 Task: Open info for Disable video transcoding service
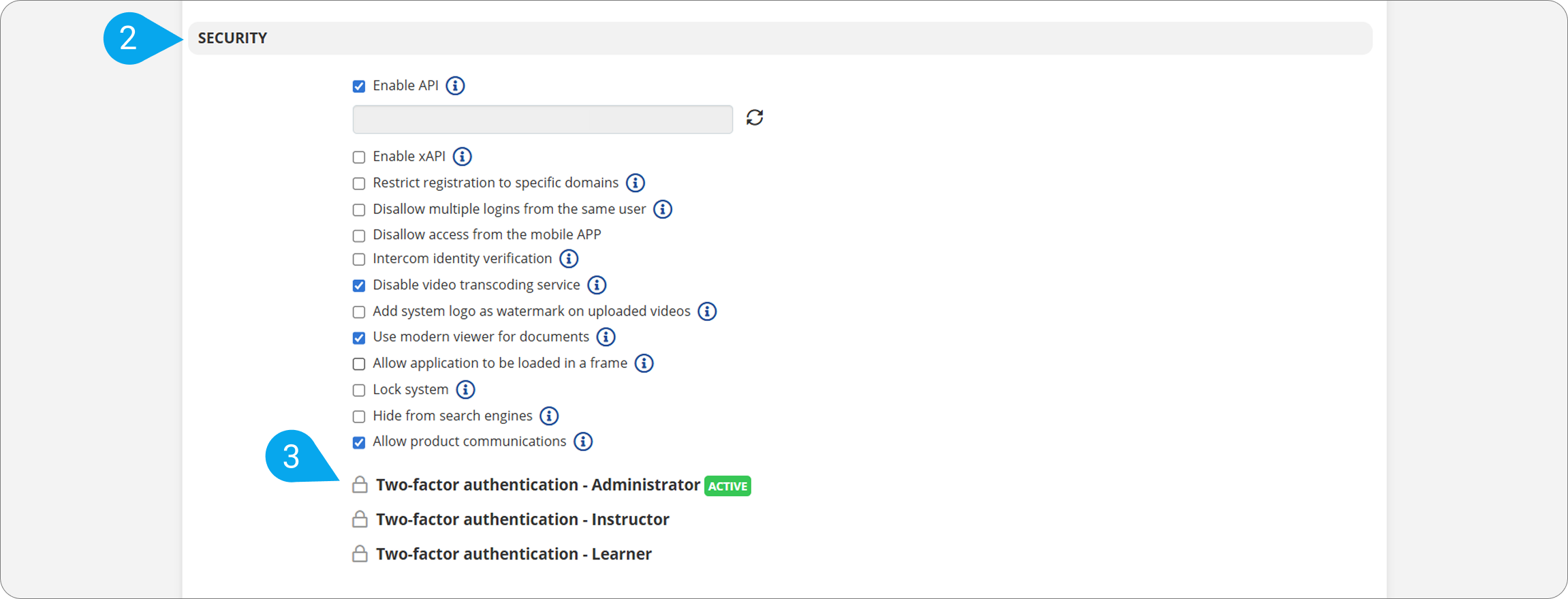pyautogui.click(x=597, y=285)
